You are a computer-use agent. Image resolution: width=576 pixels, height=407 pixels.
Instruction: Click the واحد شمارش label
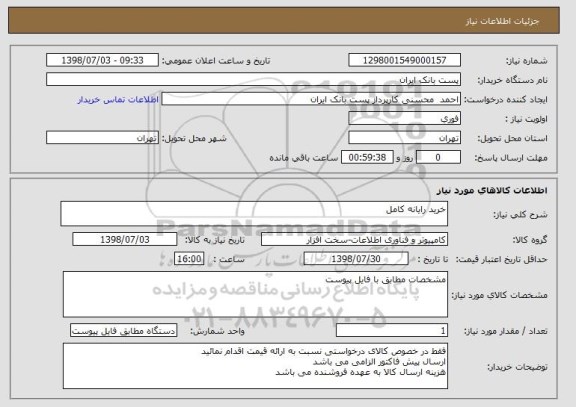point(217,331)
